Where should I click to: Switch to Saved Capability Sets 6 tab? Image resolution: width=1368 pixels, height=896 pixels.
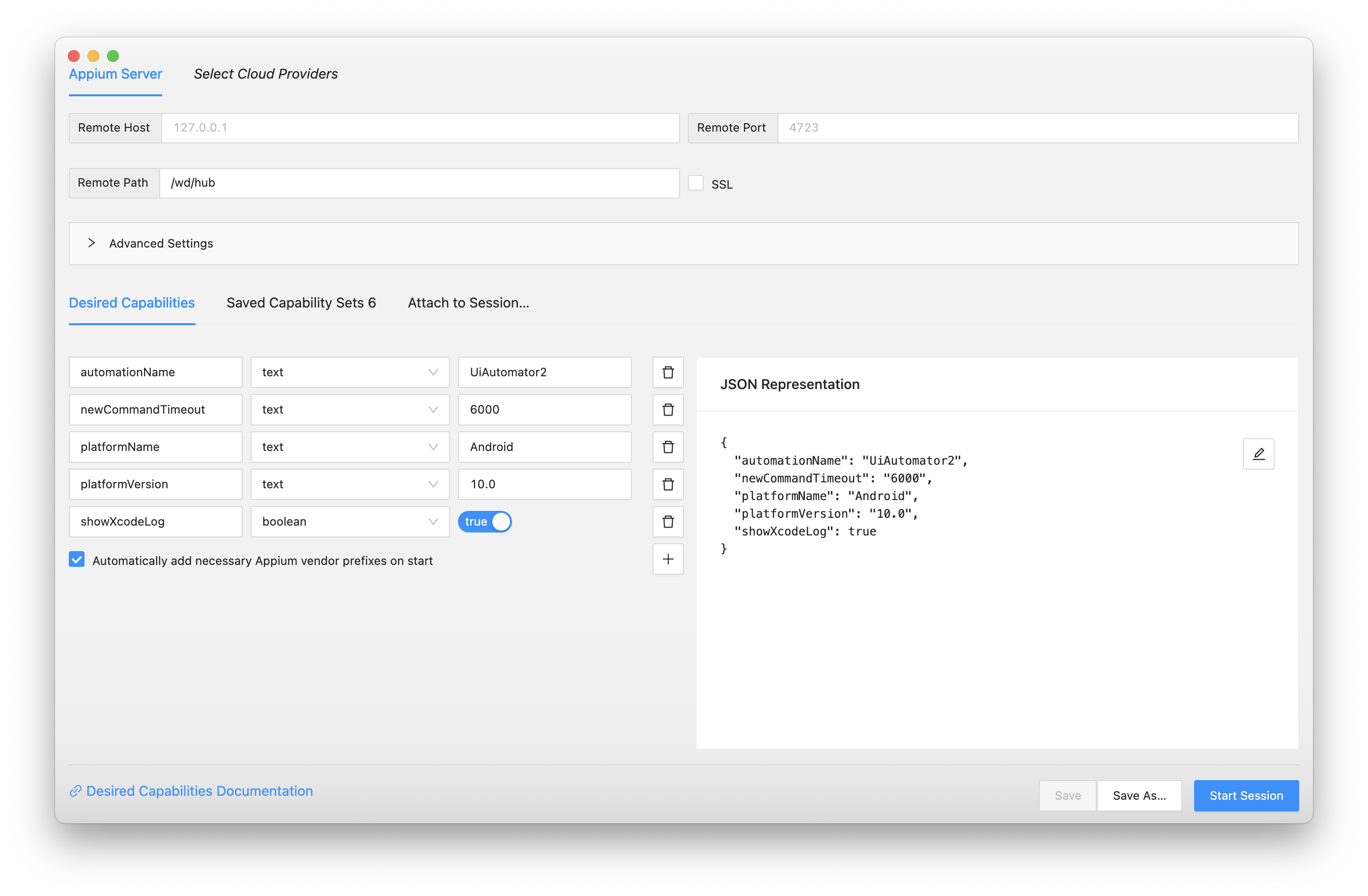[300, 303]
